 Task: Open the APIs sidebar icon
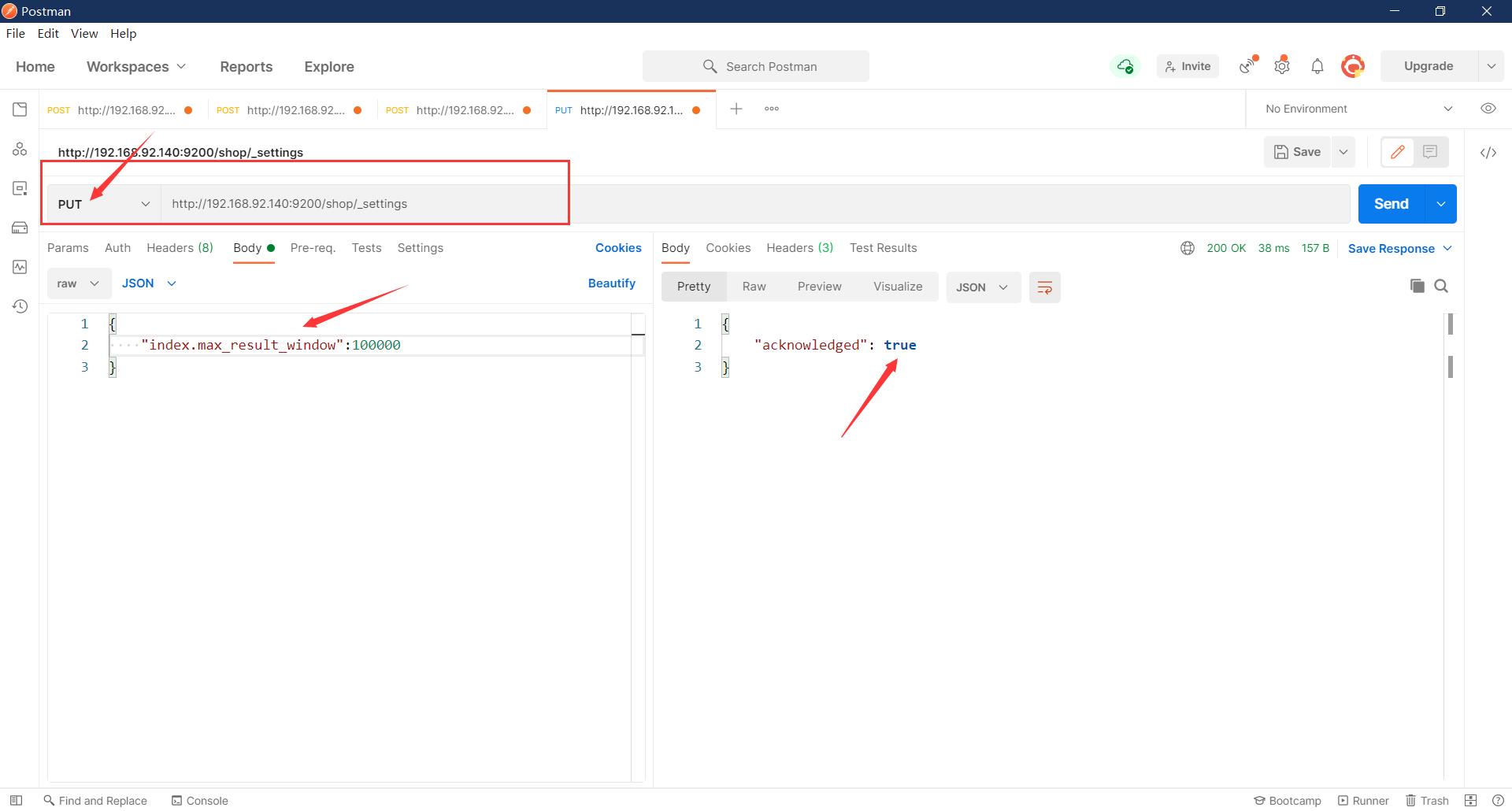click(x=20, y=149)
